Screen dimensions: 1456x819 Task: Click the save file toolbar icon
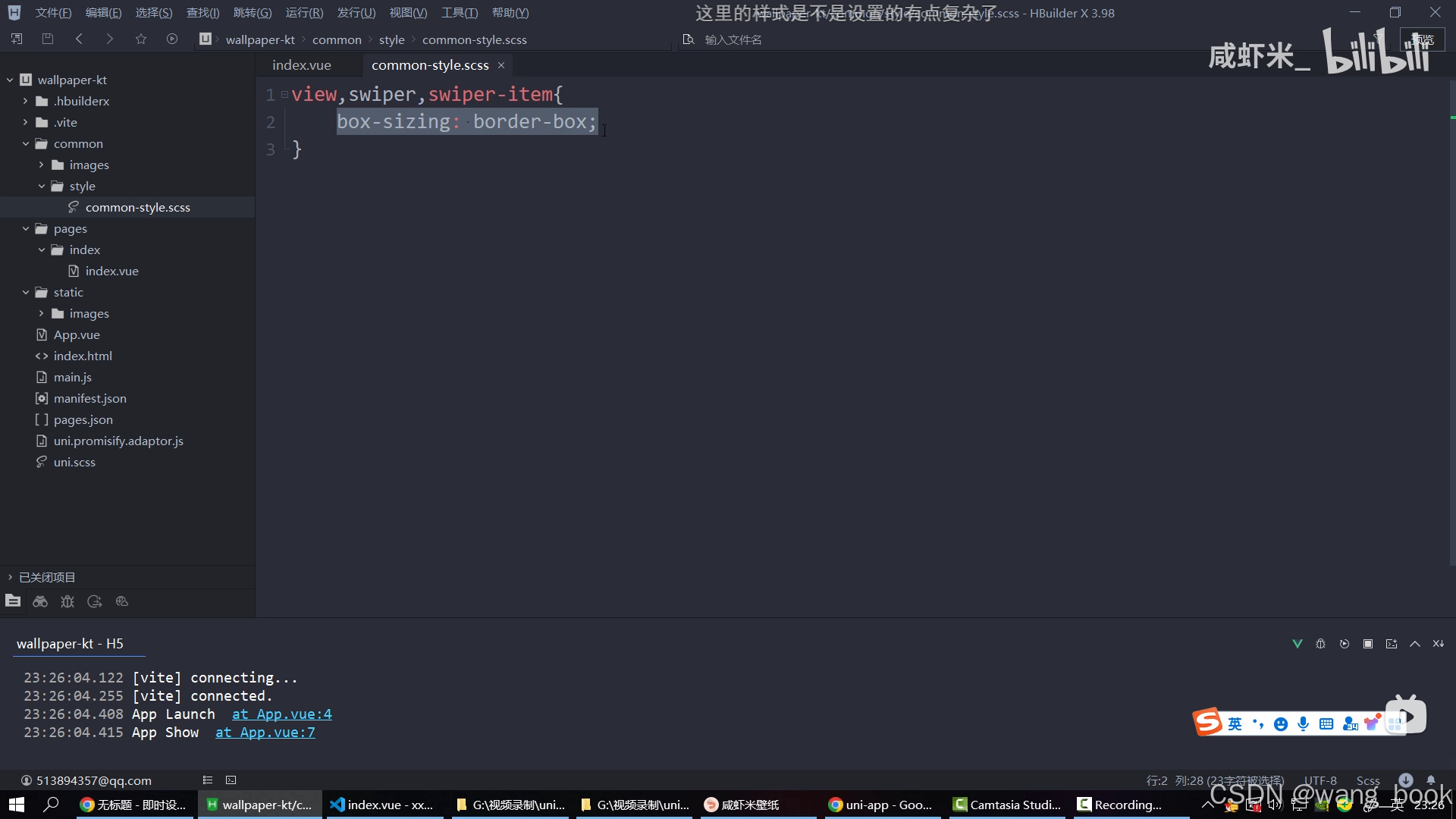(47, 39)
